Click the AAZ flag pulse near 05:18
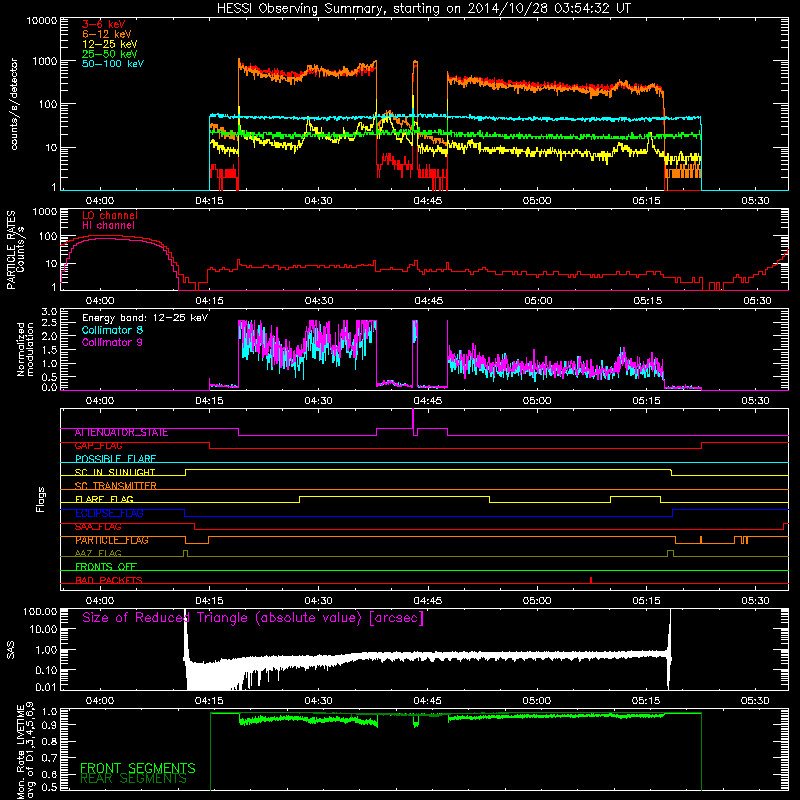 point(670,554)
